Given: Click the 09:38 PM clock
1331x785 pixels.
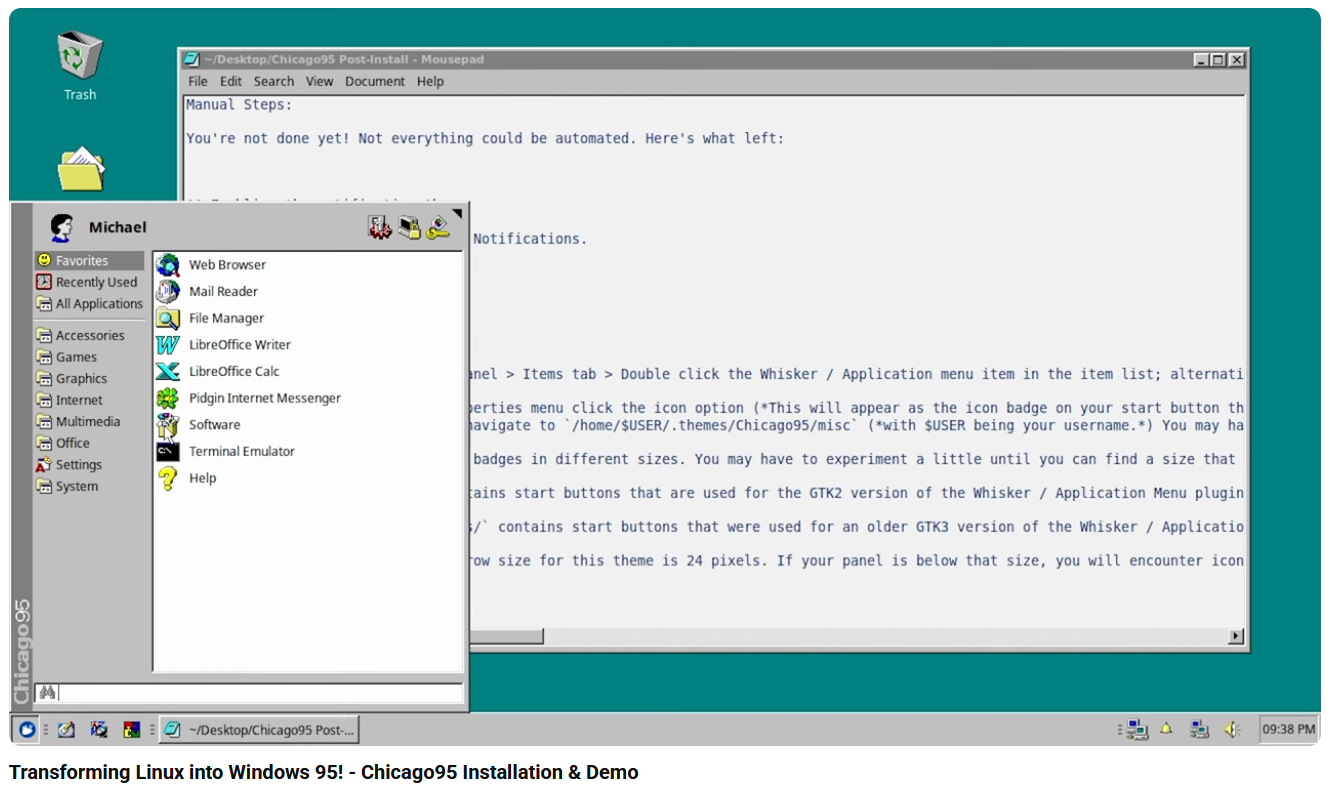Looking at the screenshot, I should click(1288, 730).
